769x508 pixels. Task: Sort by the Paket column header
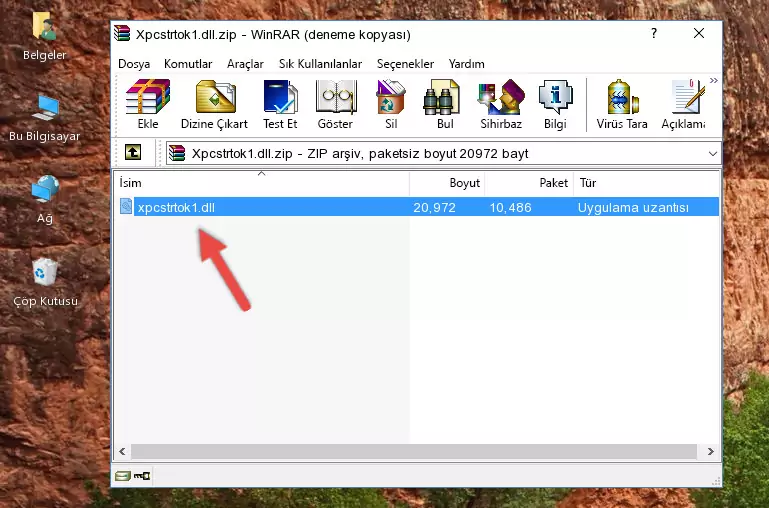[x=529, y=183]
